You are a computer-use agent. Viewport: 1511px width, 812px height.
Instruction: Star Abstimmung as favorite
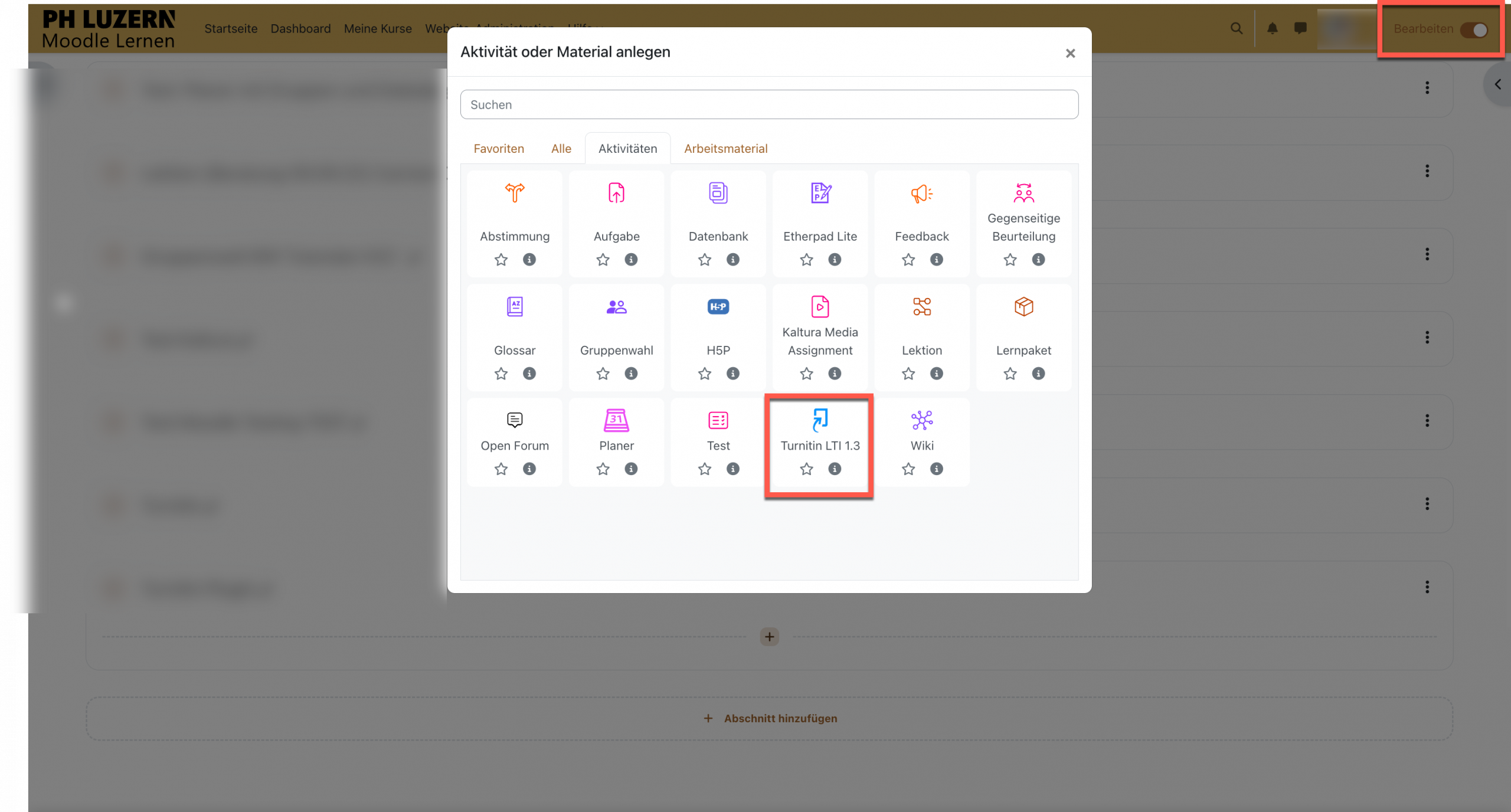[501, 260]
